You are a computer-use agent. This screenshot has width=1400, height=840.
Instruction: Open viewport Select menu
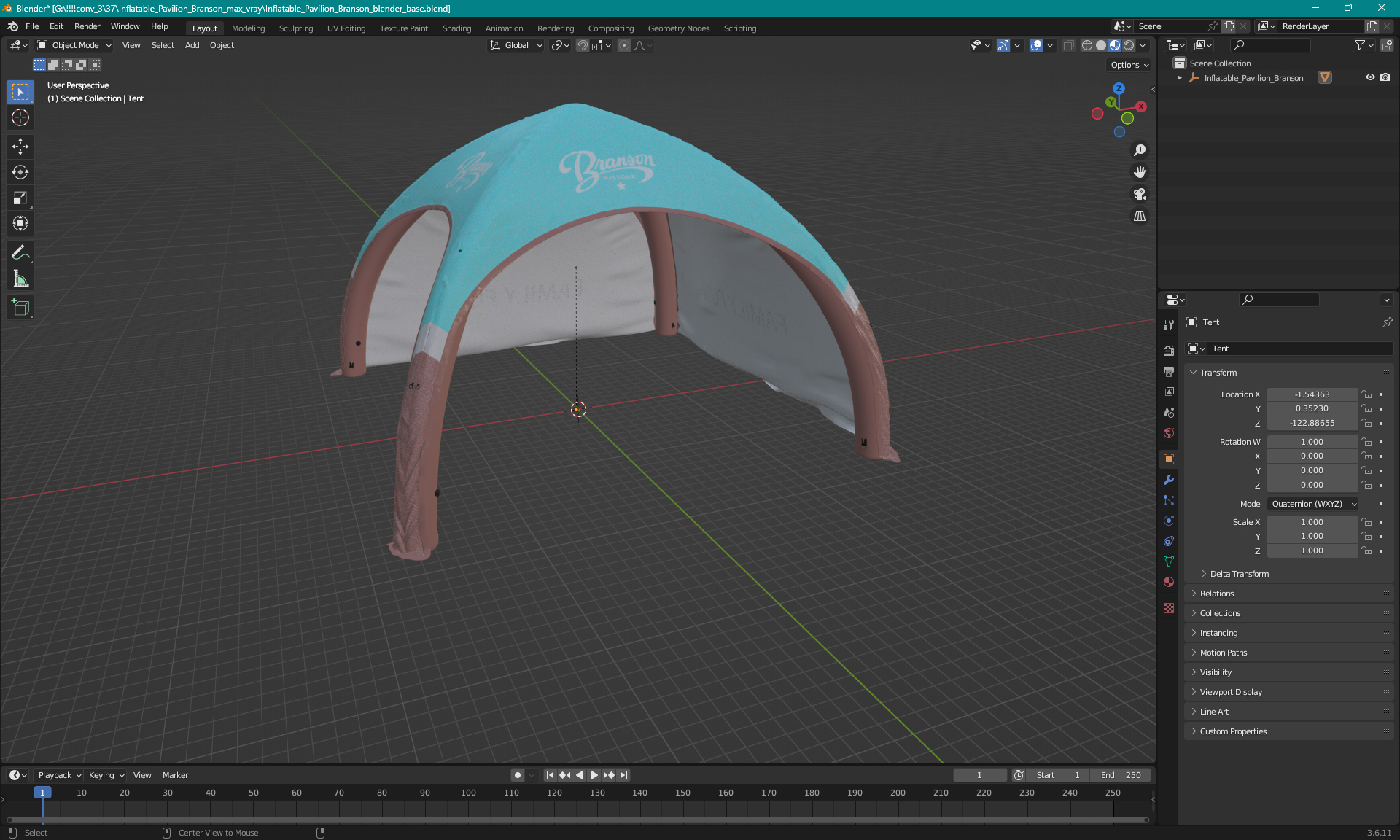pyautogui.click(x=163, y=45)
